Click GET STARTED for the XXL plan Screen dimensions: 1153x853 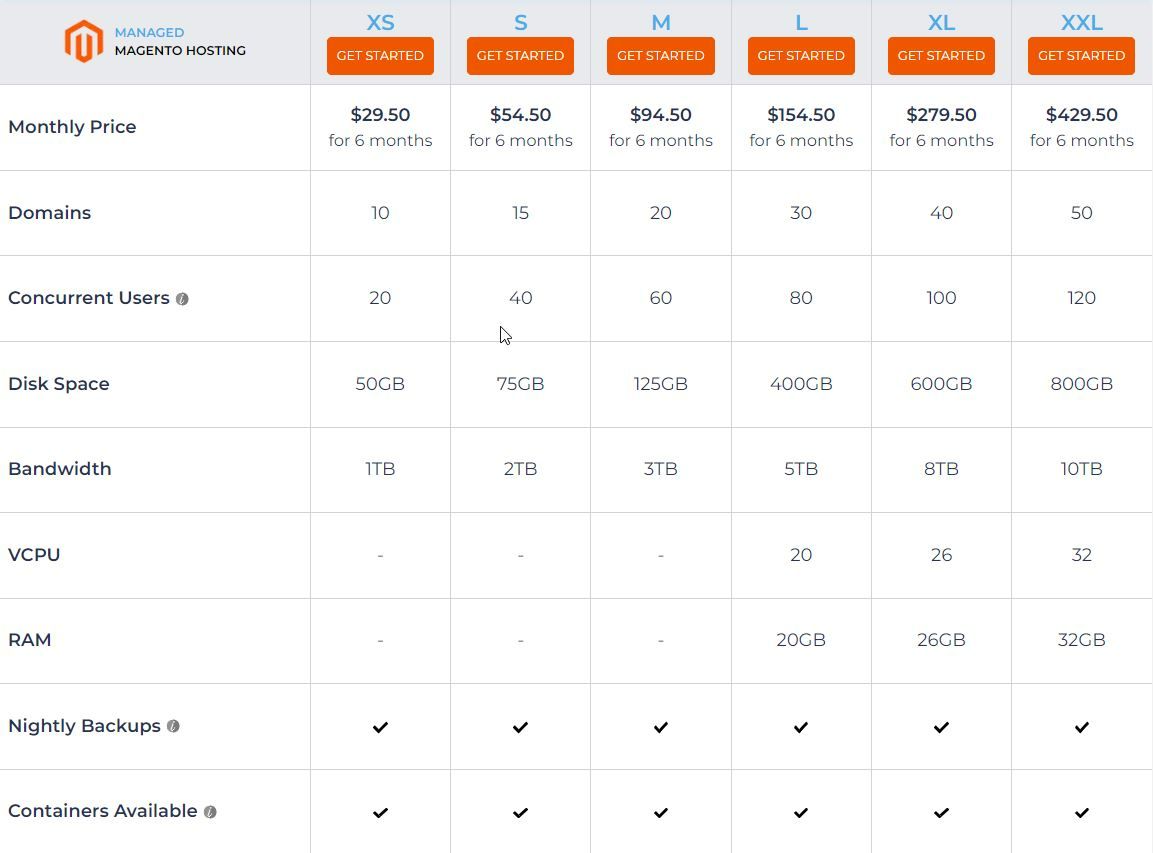tap(1081, 56)
